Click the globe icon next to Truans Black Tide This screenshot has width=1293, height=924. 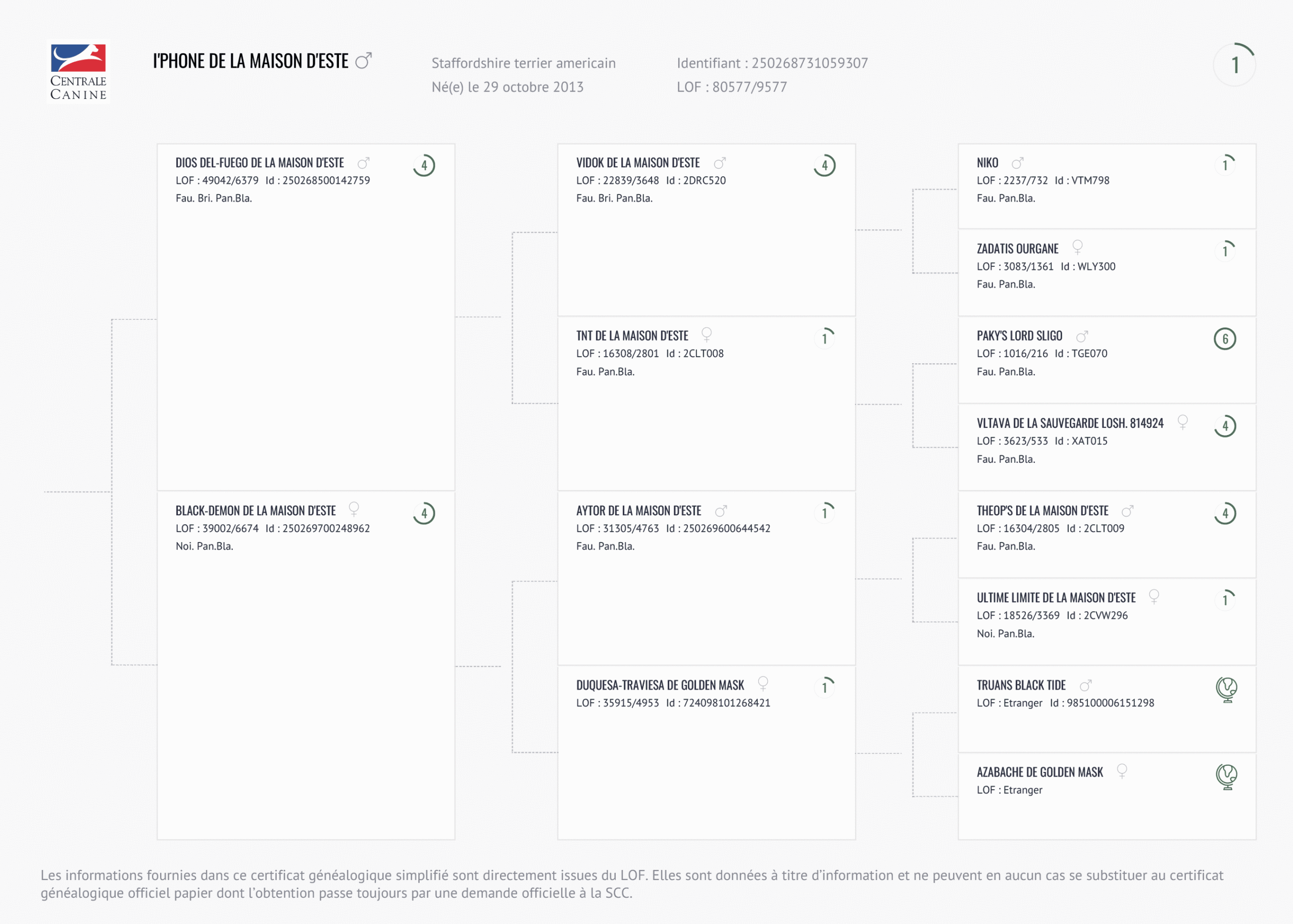[1226, 689]
